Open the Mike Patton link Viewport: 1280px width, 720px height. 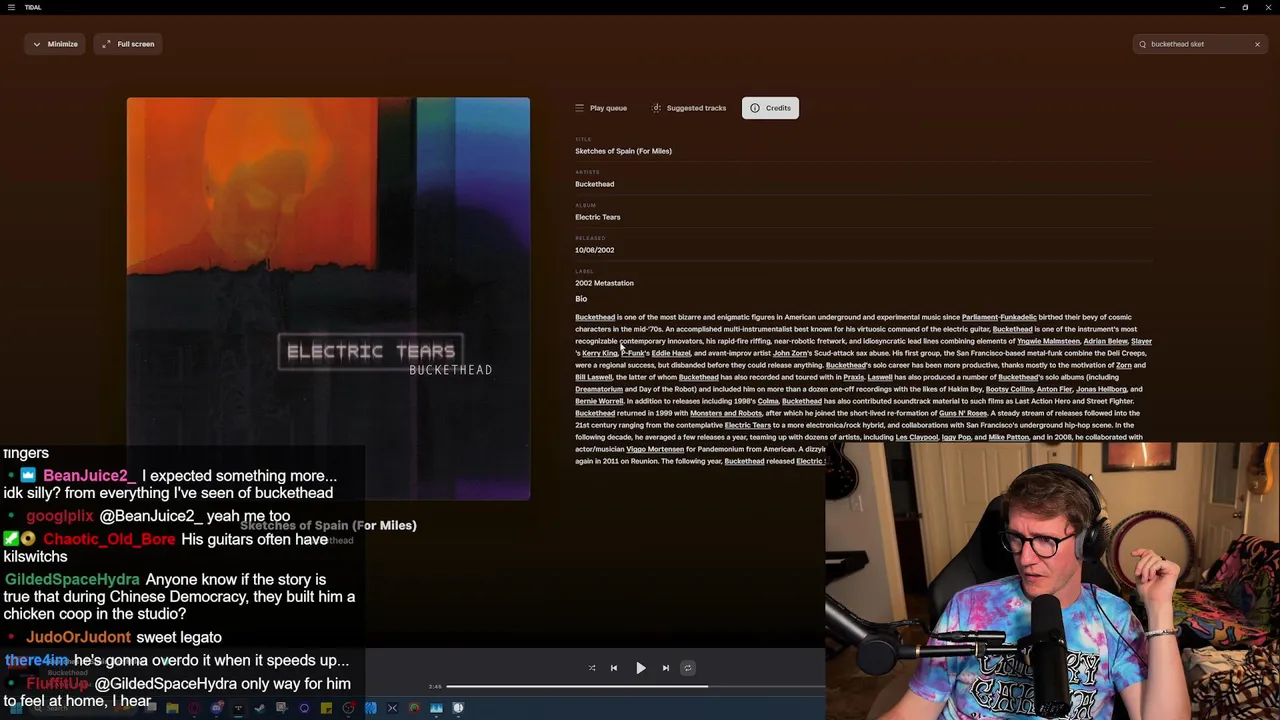(1008, 437)
